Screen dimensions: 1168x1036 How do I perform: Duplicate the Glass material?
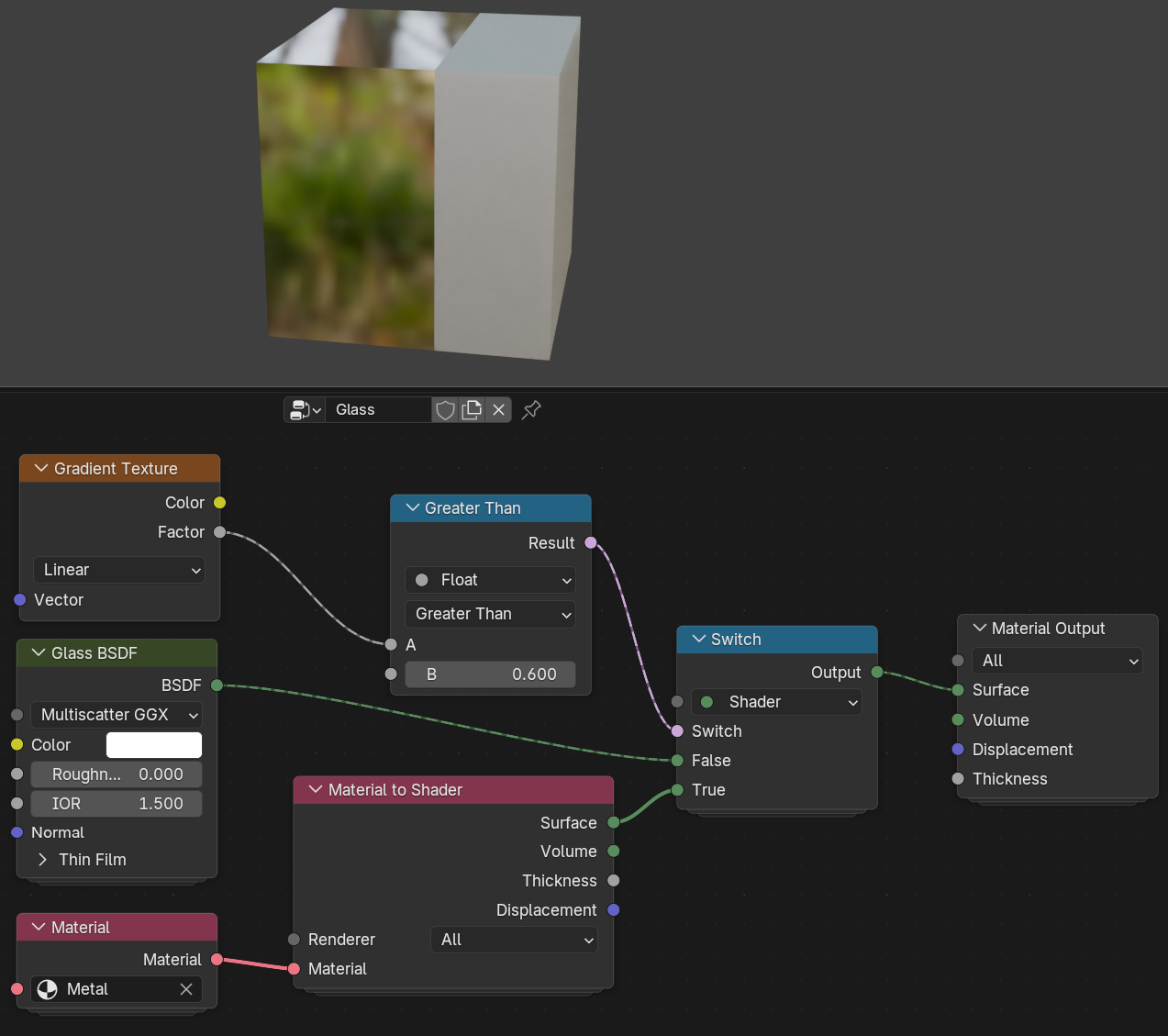[472, 409]
